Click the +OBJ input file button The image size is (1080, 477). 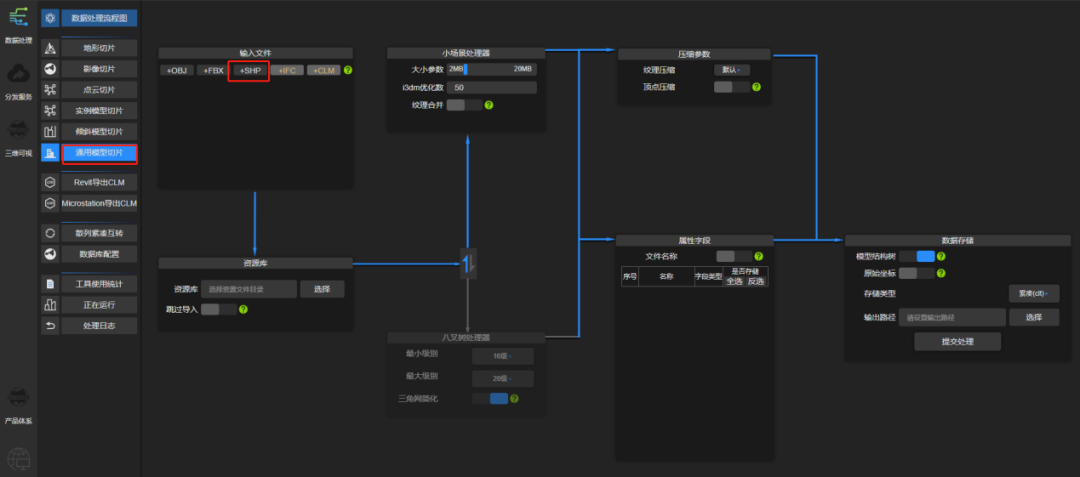(x=177, y=70)
